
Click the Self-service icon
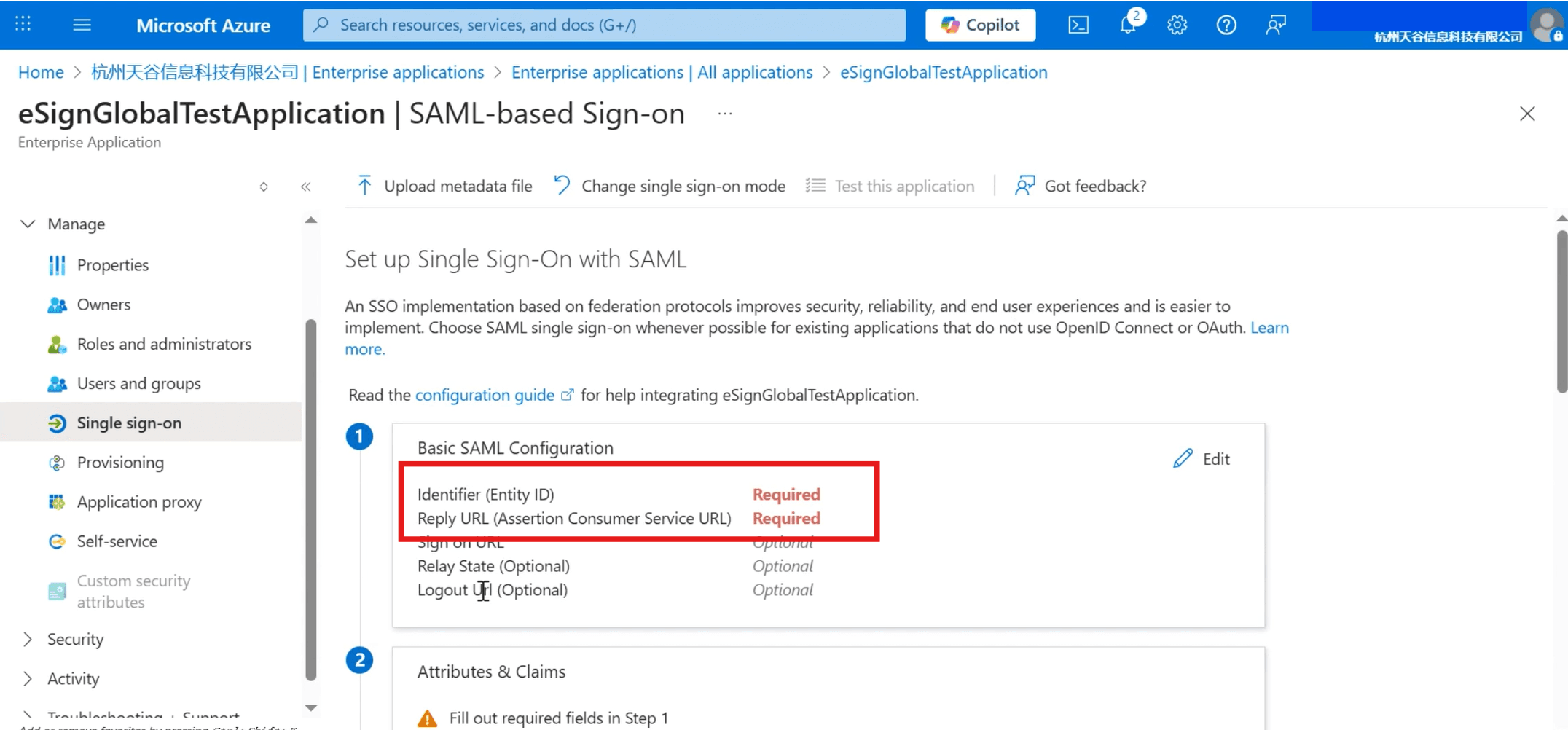[57, 541]
